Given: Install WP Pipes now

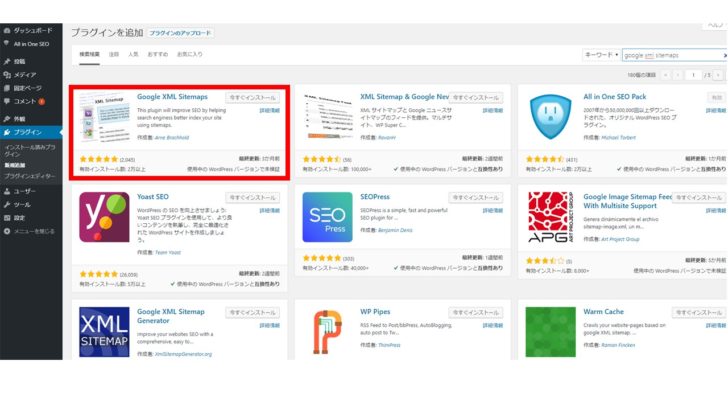Looking at the screenshot, I should coord(476,312).
